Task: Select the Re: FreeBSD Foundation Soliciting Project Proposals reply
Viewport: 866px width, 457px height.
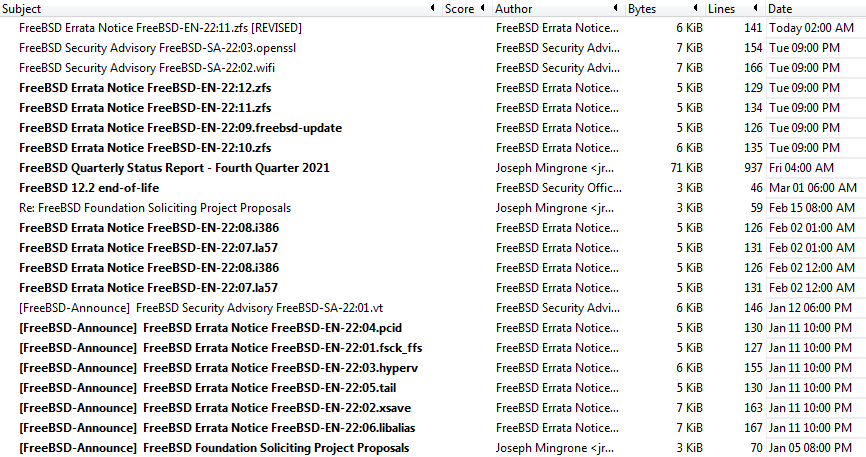Action: [x=155, y=208]
